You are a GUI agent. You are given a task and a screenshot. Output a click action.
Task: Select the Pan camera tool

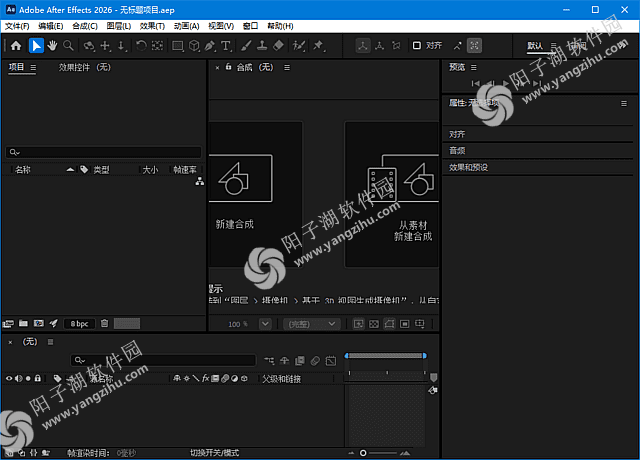pyautogui.click(x=106, y=46)
